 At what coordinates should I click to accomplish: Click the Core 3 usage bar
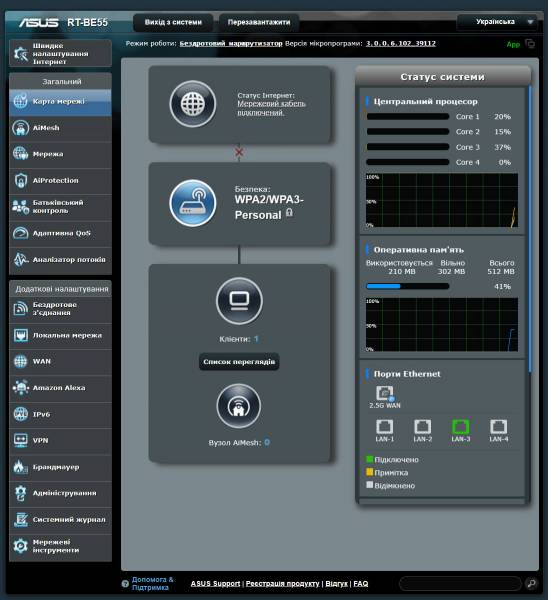408,147
